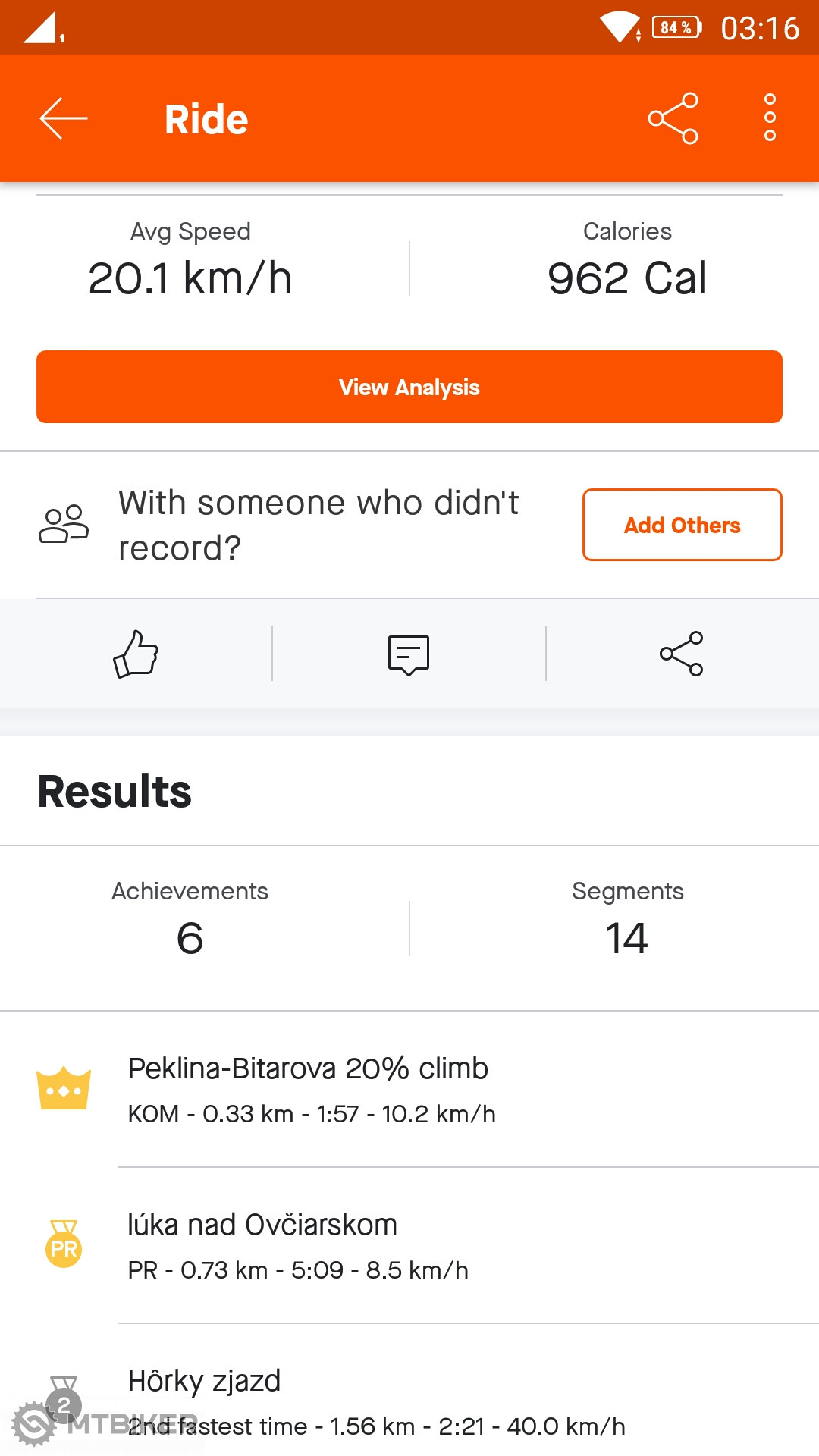Viewport: 819px width, 1456px height.
Task: Tap the battery indicator in status bar
Action: (x=676, y=28)
